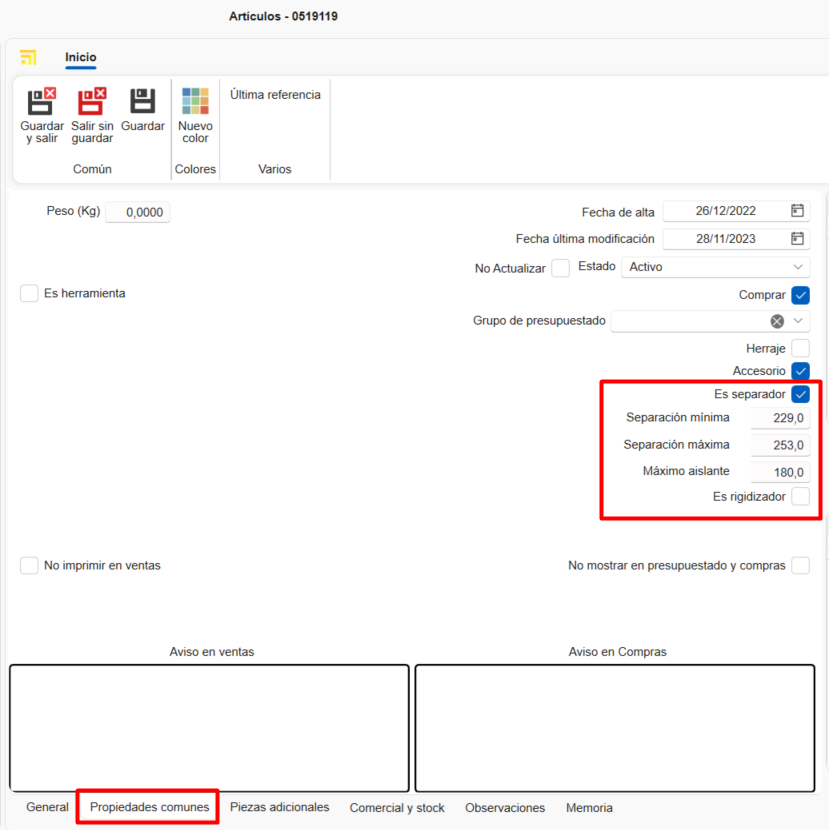
Task: Open the Comercial y stock tab
Action: pyautogui.click(x=397, y=808)
